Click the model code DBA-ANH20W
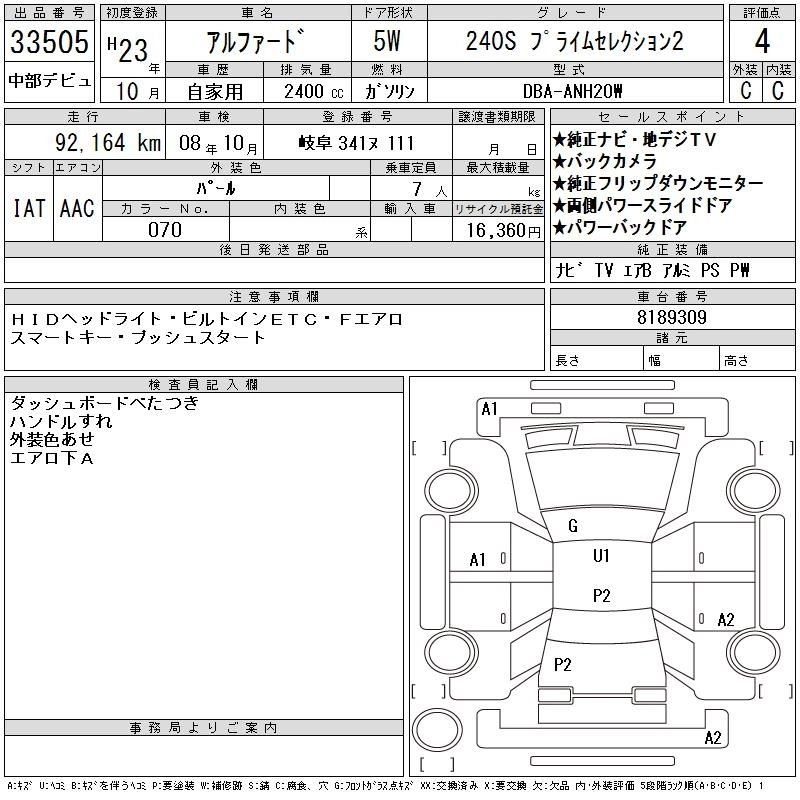 [x=573, y=91]
